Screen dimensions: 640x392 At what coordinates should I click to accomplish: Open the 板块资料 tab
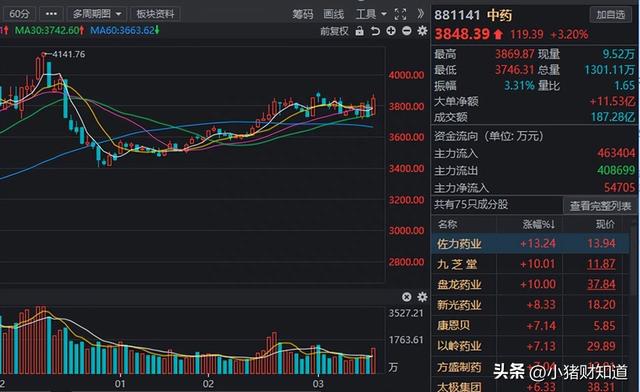pos(155,14)
